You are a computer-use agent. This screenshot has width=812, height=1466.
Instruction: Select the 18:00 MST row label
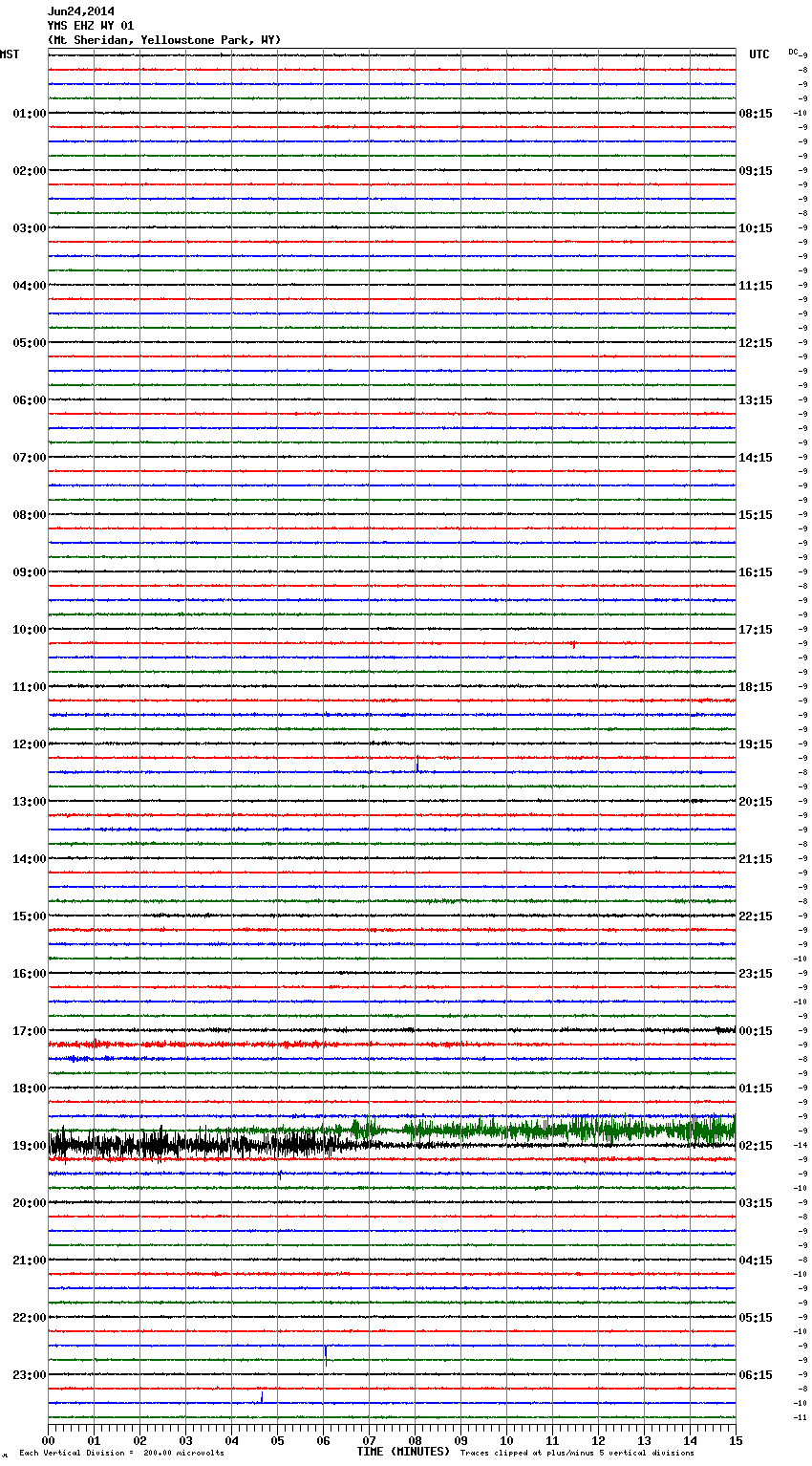coord(29,1089)
